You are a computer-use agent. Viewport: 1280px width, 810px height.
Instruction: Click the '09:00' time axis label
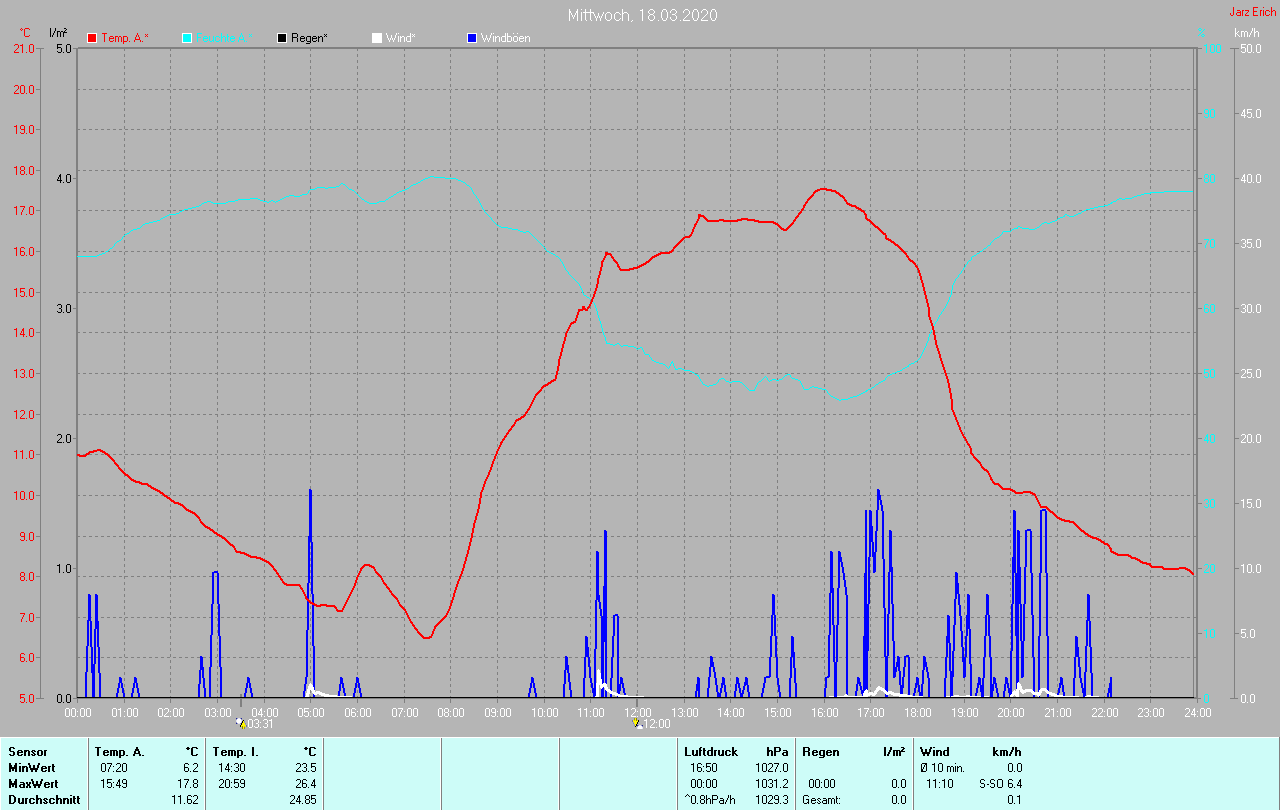pyautogui.click(x=498, y=713)
